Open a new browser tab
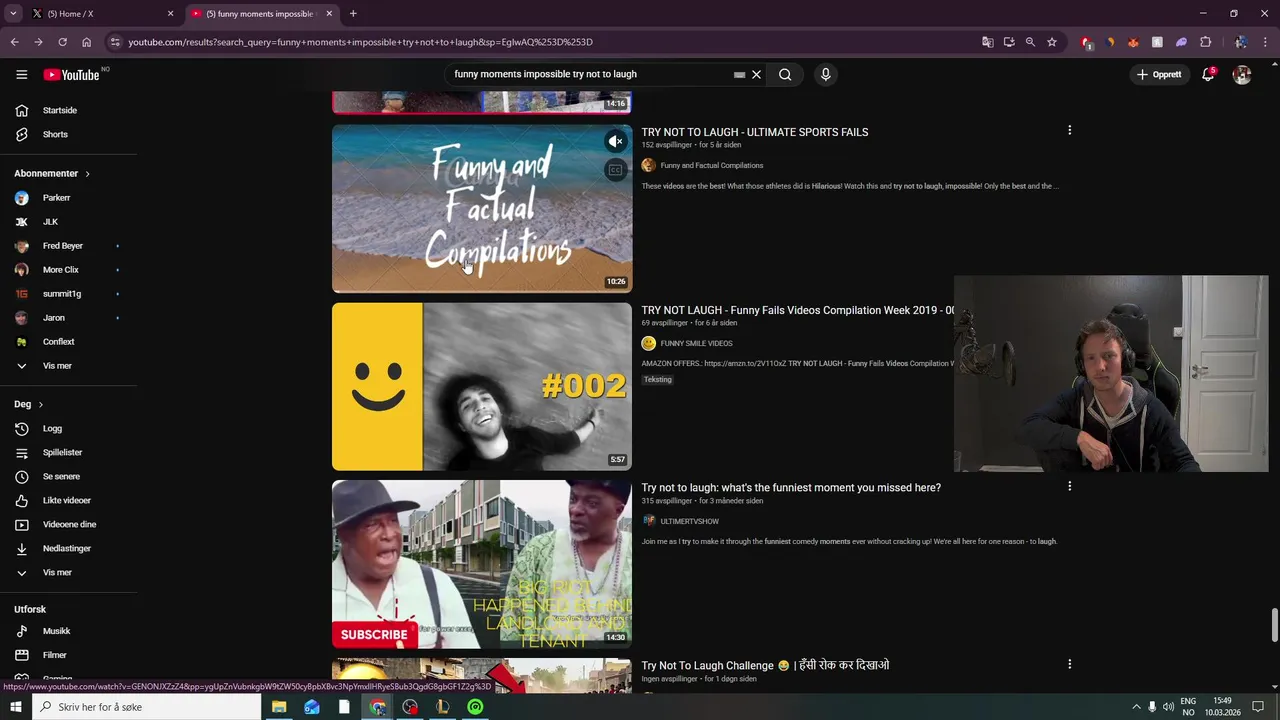The width and height of the screenshot is (1280, 720). (353, 14)
